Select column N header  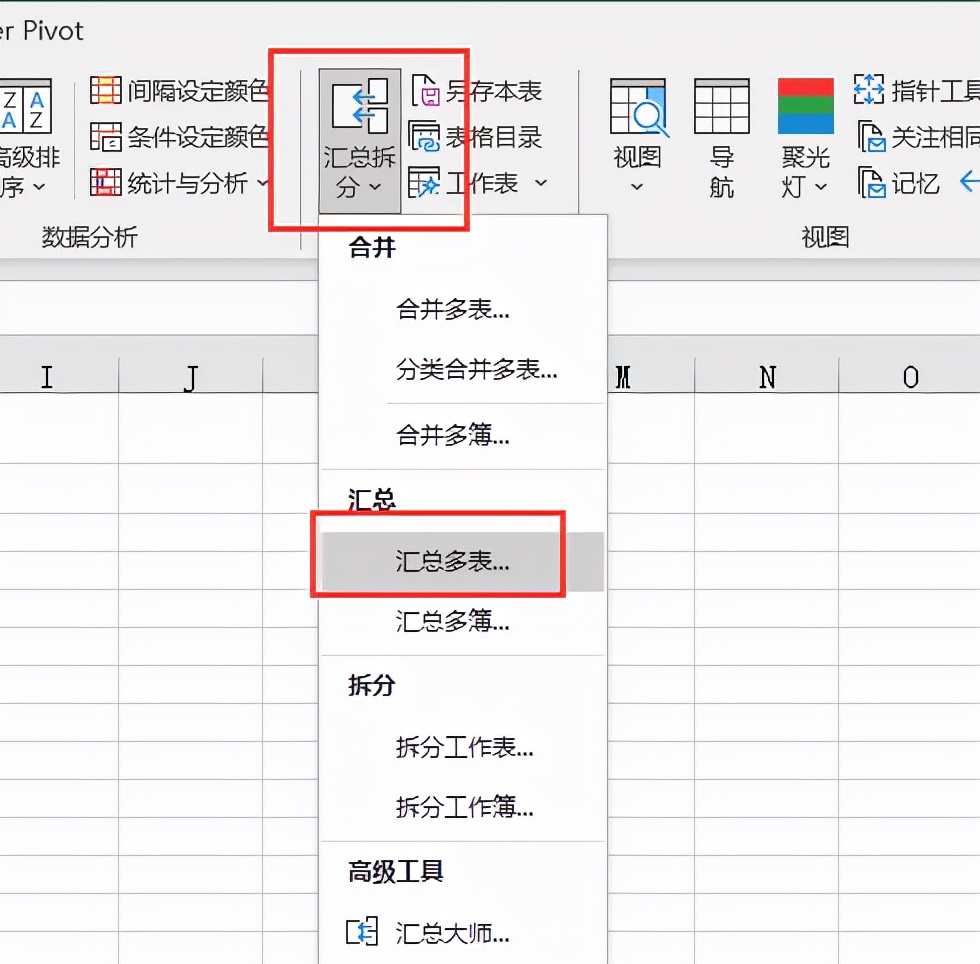tap(766, 377)
